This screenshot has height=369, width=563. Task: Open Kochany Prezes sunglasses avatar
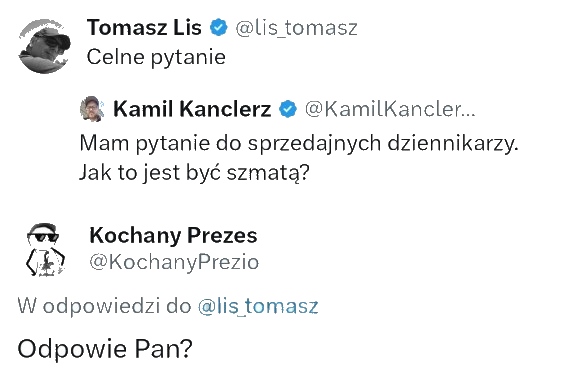tap(45, 250)
